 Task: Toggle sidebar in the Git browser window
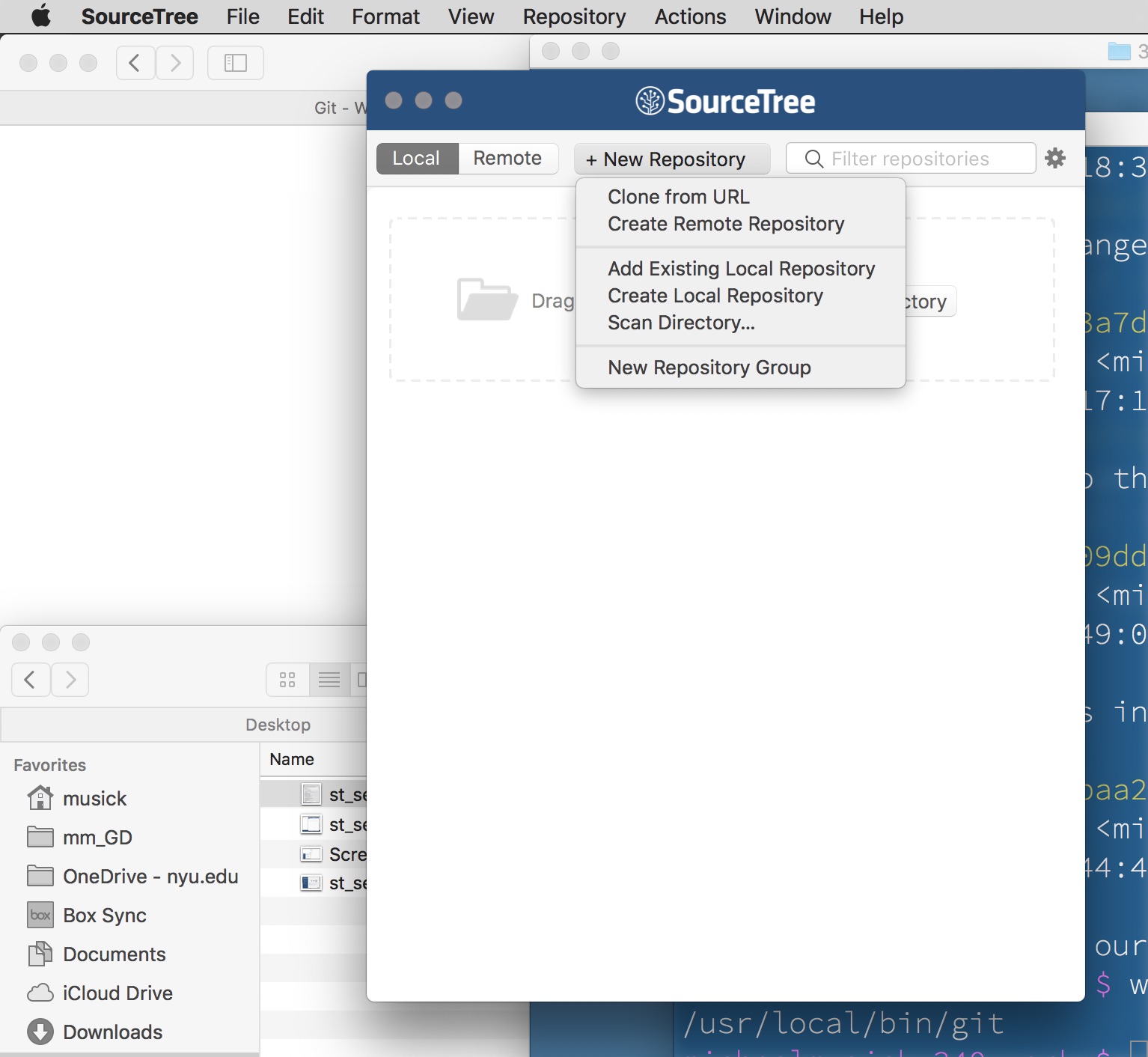pos(236,63)
